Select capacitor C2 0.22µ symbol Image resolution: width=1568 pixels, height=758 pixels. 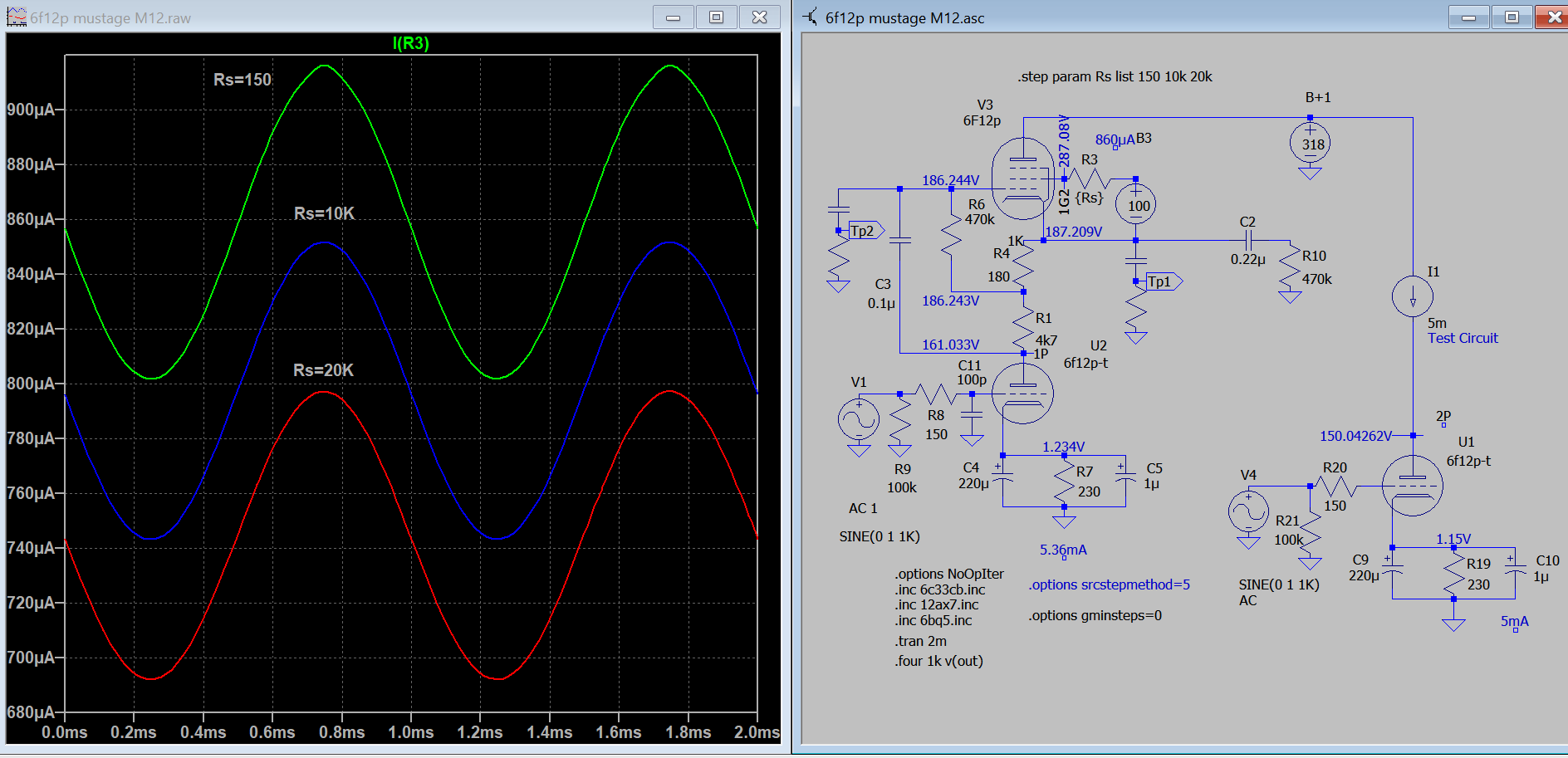click(x=1247, y=240)
